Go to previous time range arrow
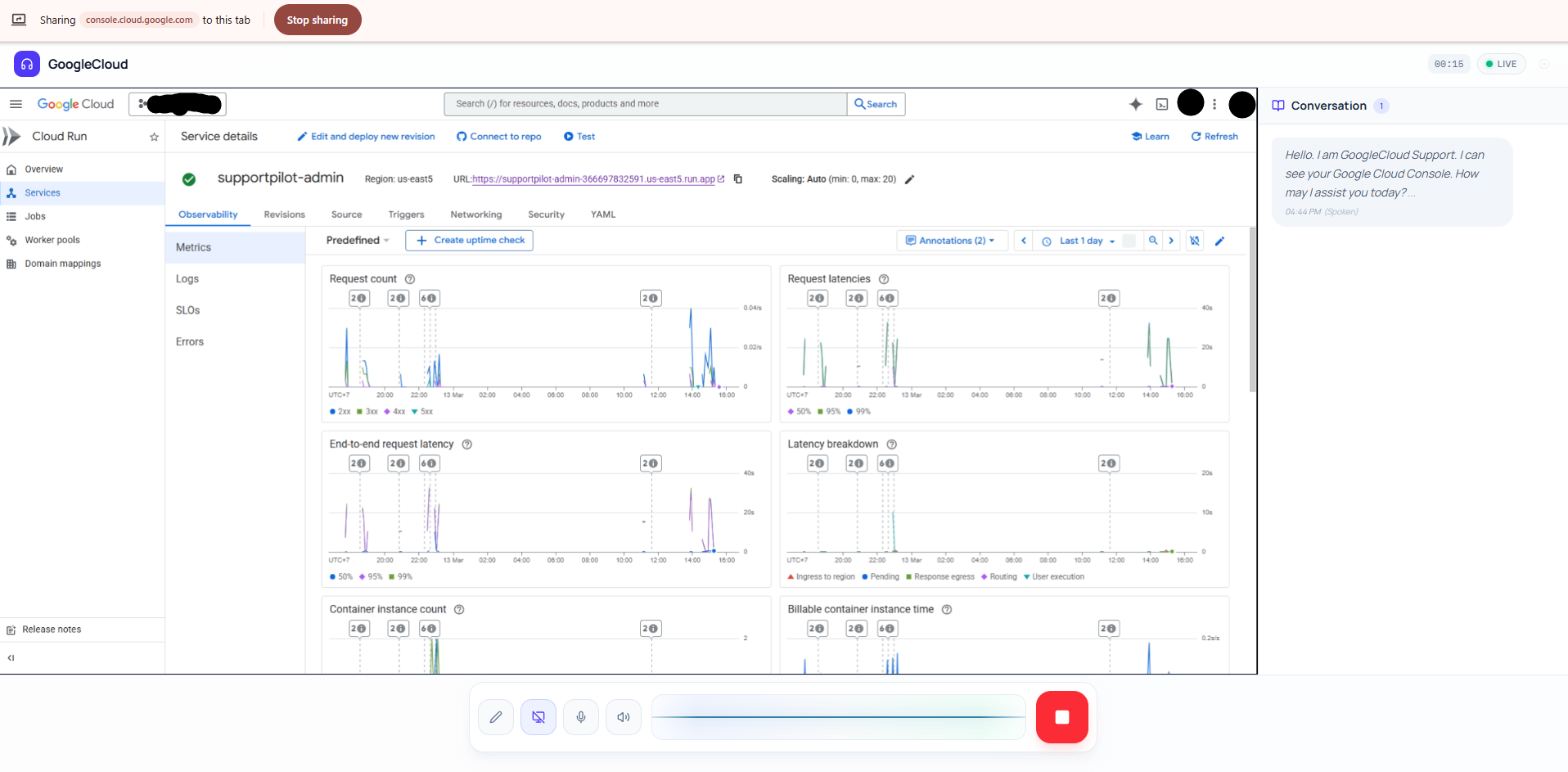The width and height of the screenshot is (1568, 772). (x=1024, y=241)
